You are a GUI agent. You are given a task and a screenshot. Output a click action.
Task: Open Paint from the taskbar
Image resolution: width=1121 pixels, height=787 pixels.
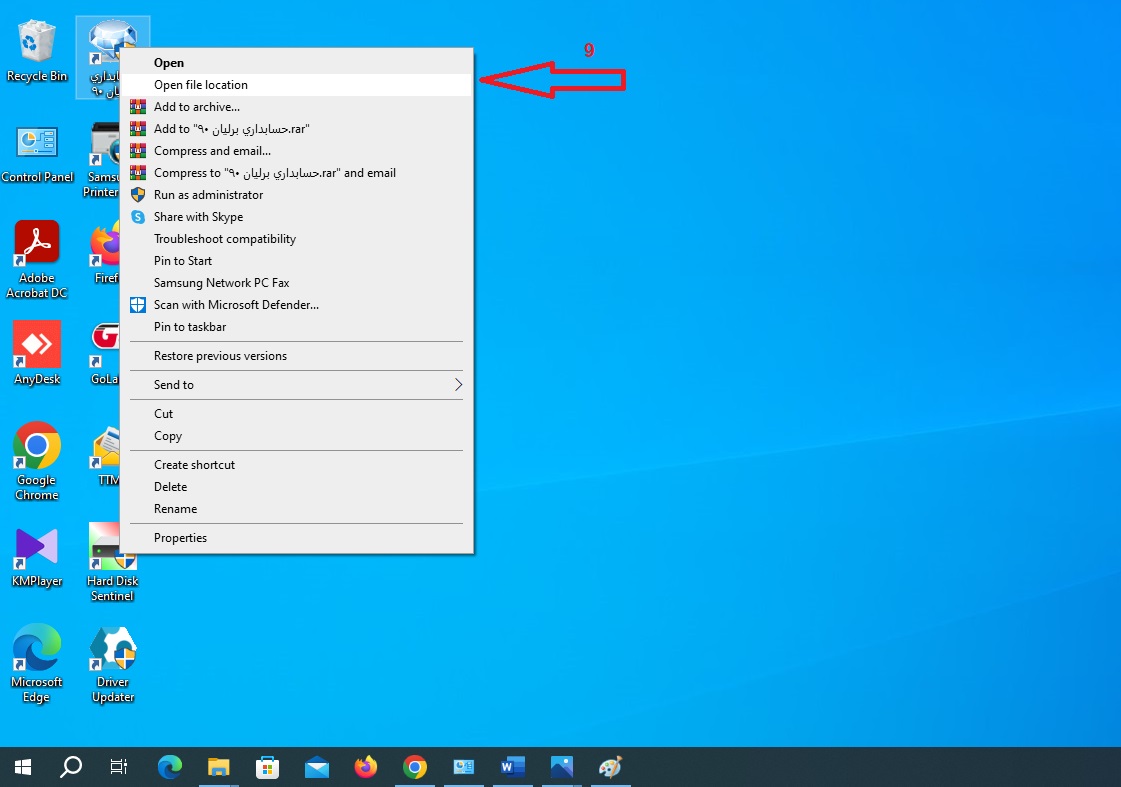click(x=610, y=767)
